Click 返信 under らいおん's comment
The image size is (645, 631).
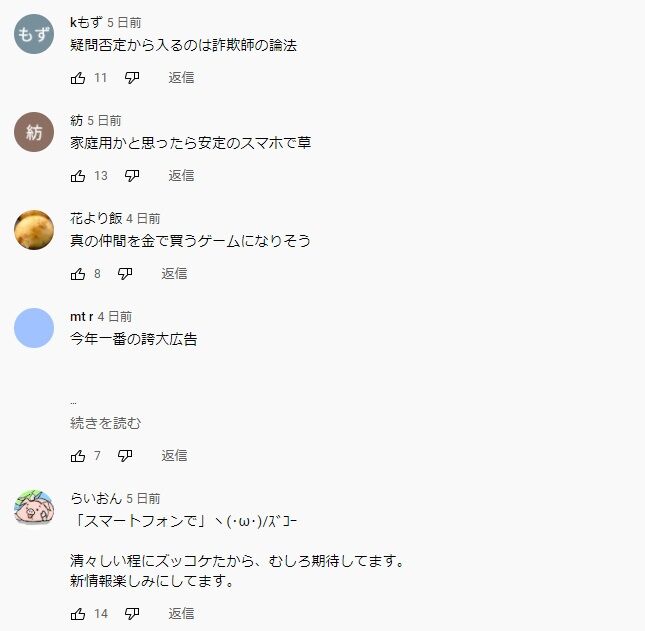point(181,614)
